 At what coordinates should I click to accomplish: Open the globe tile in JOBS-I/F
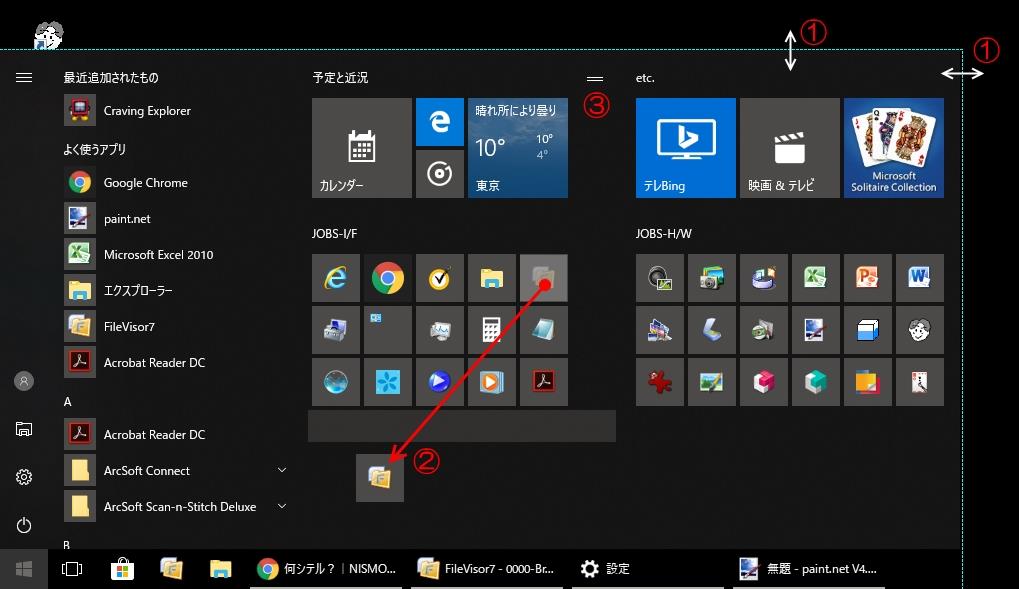336,382
